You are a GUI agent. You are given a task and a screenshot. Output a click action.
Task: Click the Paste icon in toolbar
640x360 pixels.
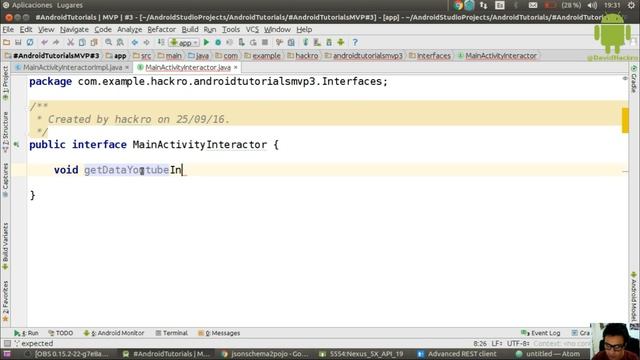pyautogui.click(x=94, y=42)
